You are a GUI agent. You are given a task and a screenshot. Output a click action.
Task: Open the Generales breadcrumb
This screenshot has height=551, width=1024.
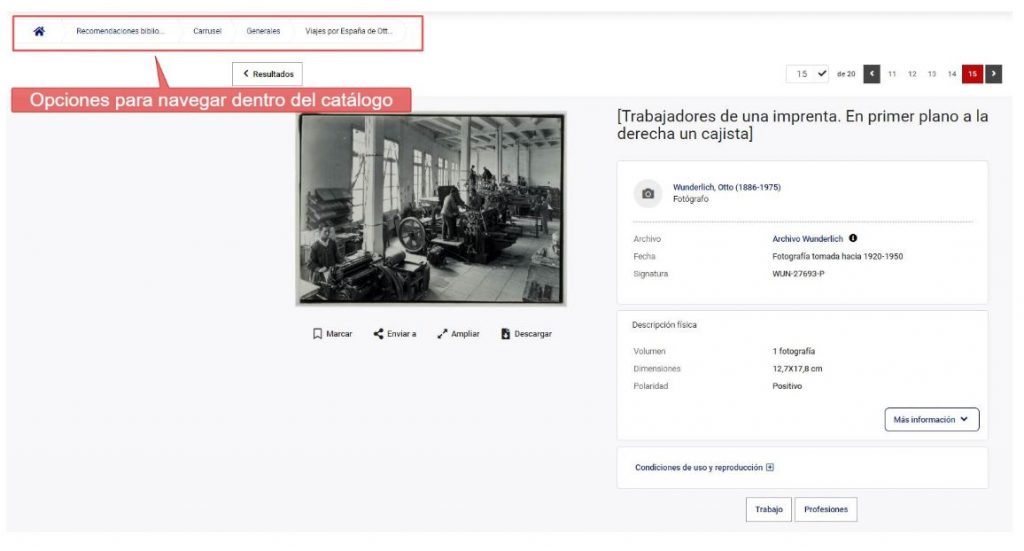[x=263, y=31]
